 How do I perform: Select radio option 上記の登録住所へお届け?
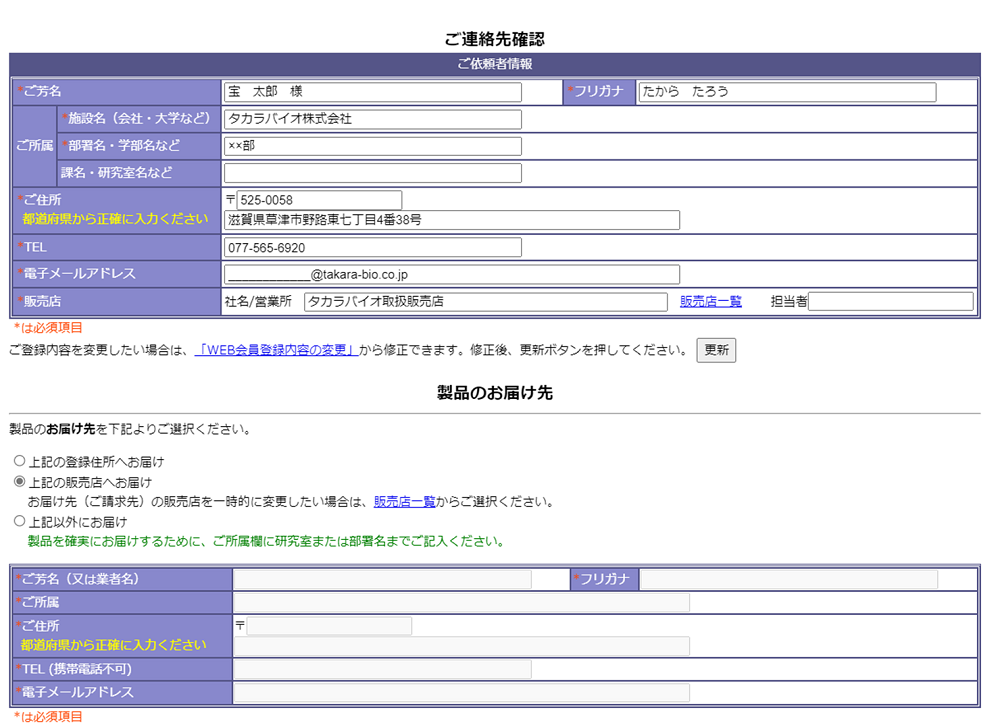[x=19, y=462]
